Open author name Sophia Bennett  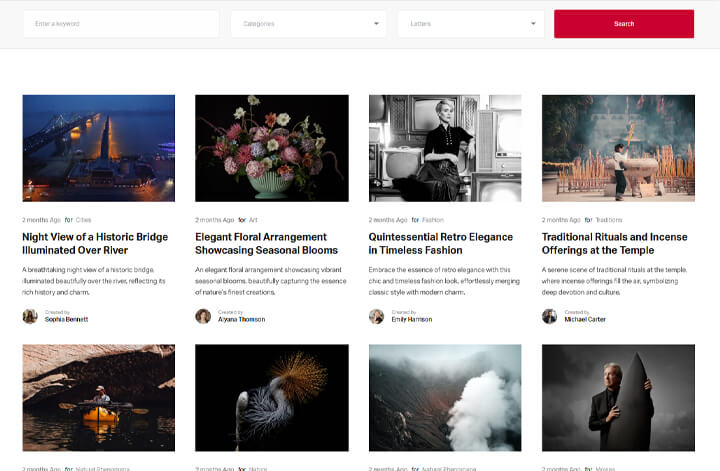point(67,320)
